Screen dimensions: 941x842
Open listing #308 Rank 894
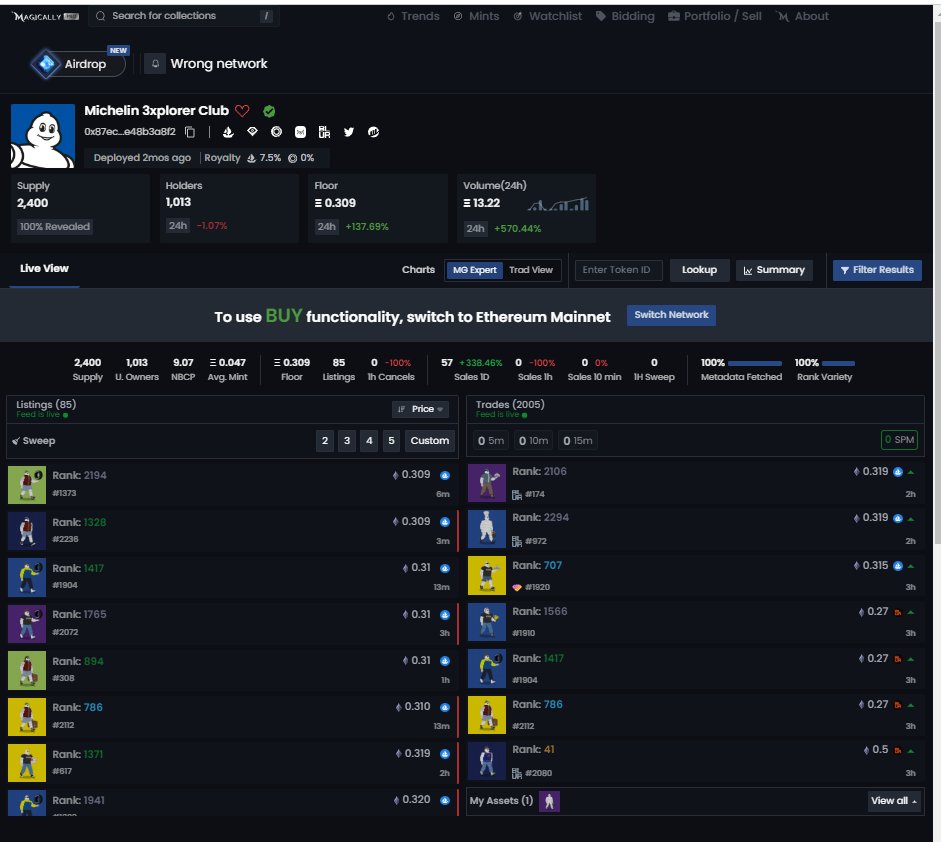pos(232,670)
